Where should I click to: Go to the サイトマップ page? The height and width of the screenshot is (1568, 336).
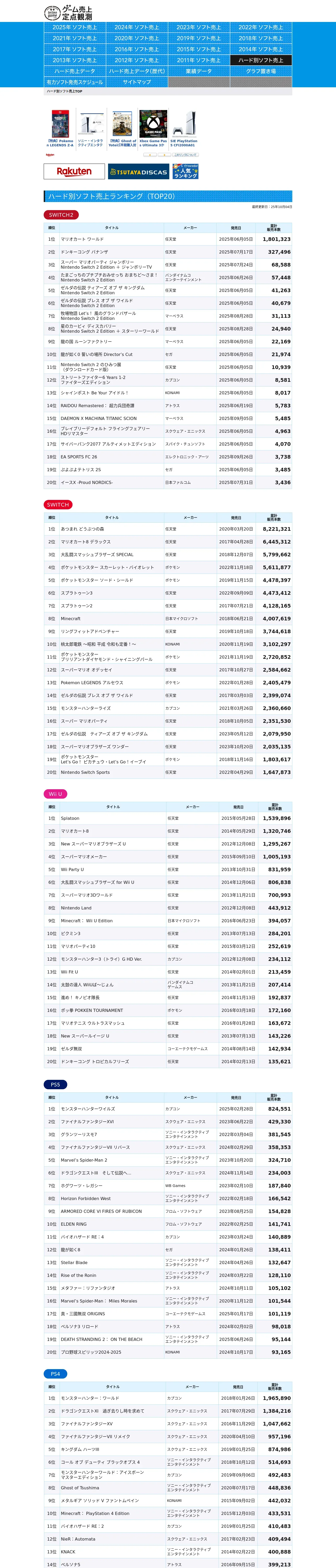pyautogui.click(x=137, y=82)
